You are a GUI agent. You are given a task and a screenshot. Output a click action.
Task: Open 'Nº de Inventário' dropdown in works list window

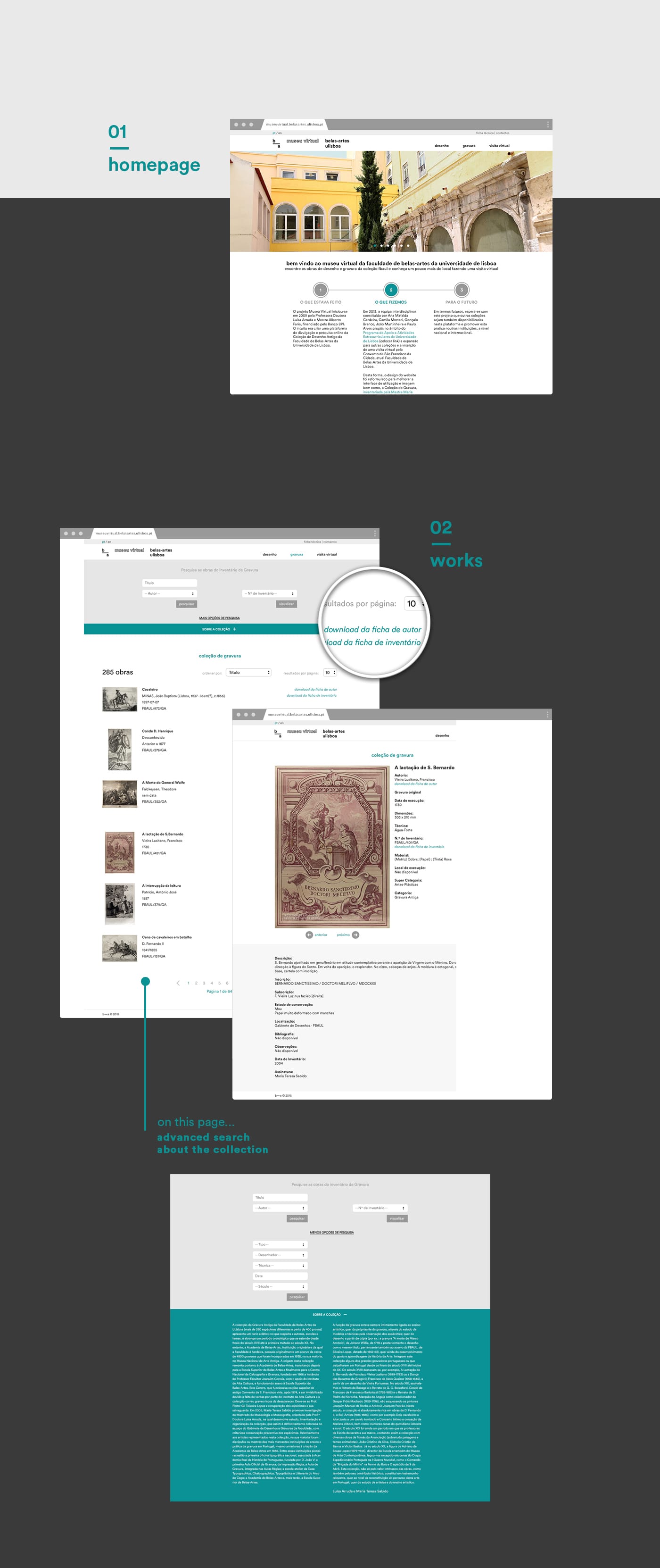(270, 593)
